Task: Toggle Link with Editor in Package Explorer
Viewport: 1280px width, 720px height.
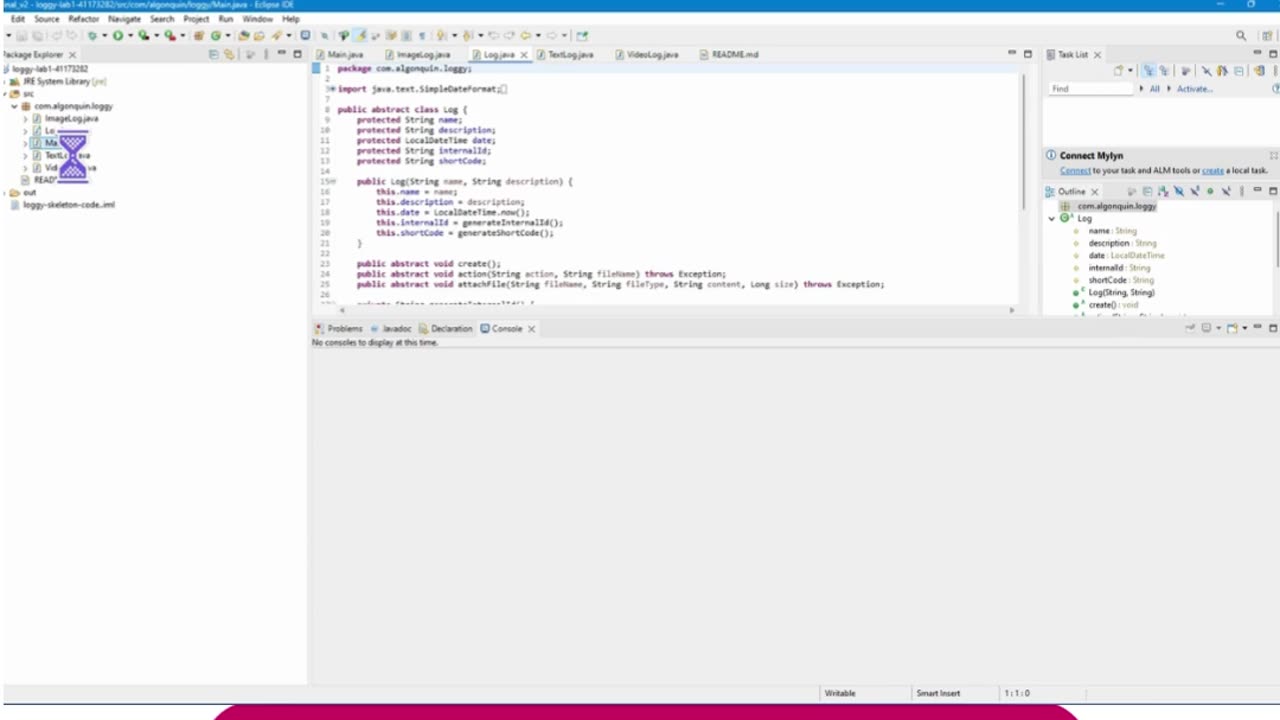Action: point(229,54)
